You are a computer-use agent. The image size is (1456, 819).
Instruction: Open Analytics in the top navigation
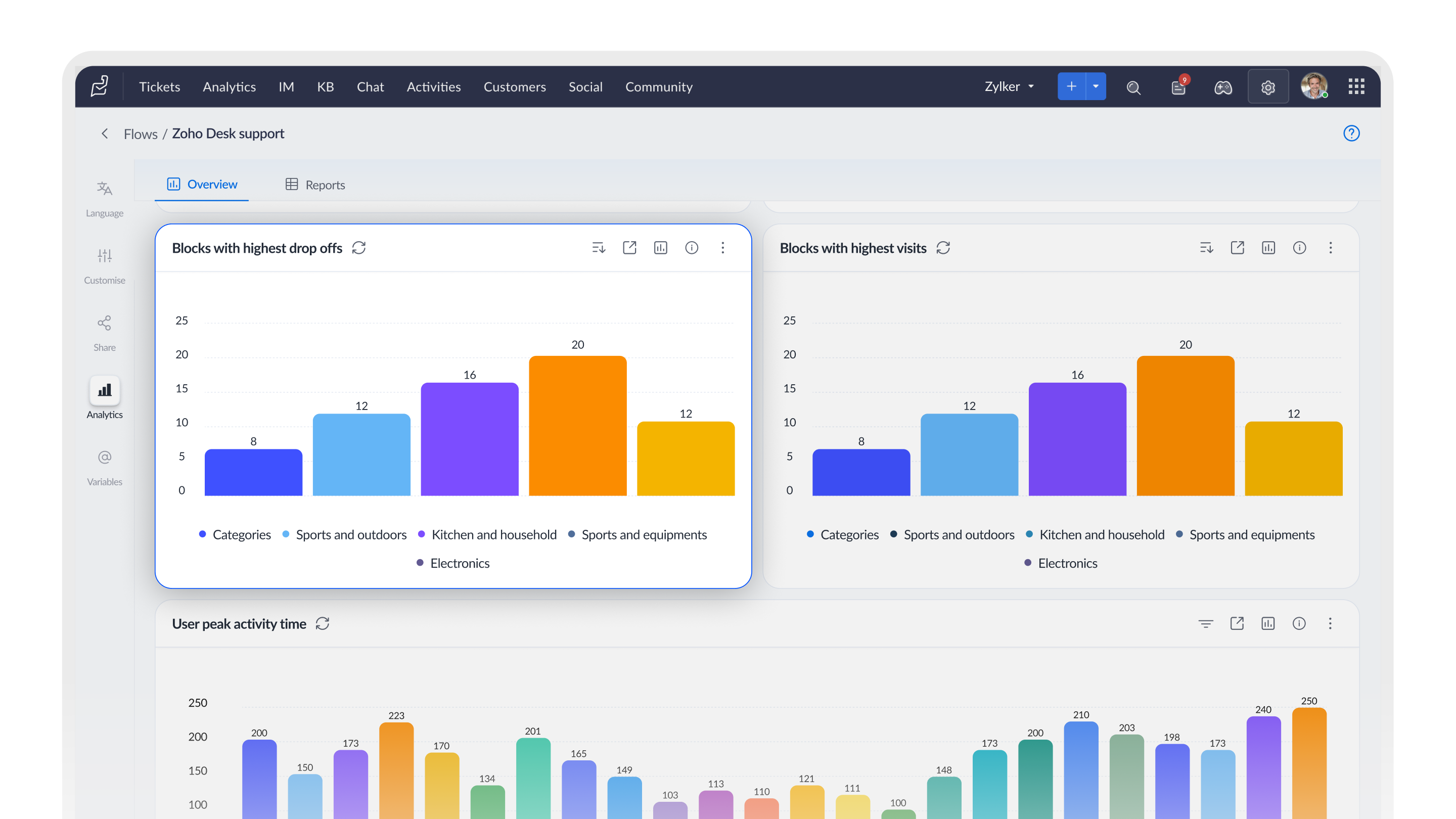pos(230,86)
